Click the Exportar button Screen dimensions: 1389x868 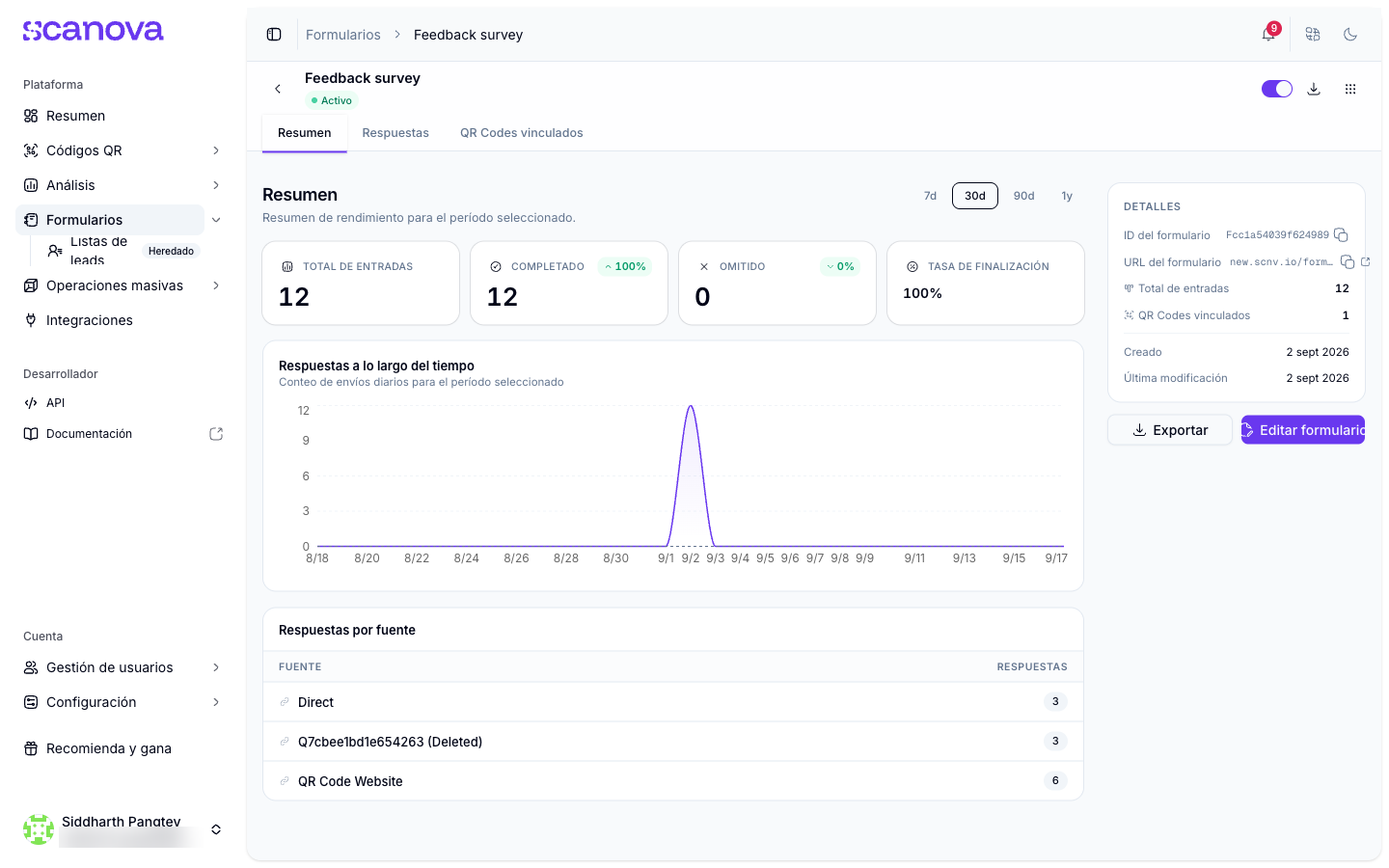tap(1170, 430)
